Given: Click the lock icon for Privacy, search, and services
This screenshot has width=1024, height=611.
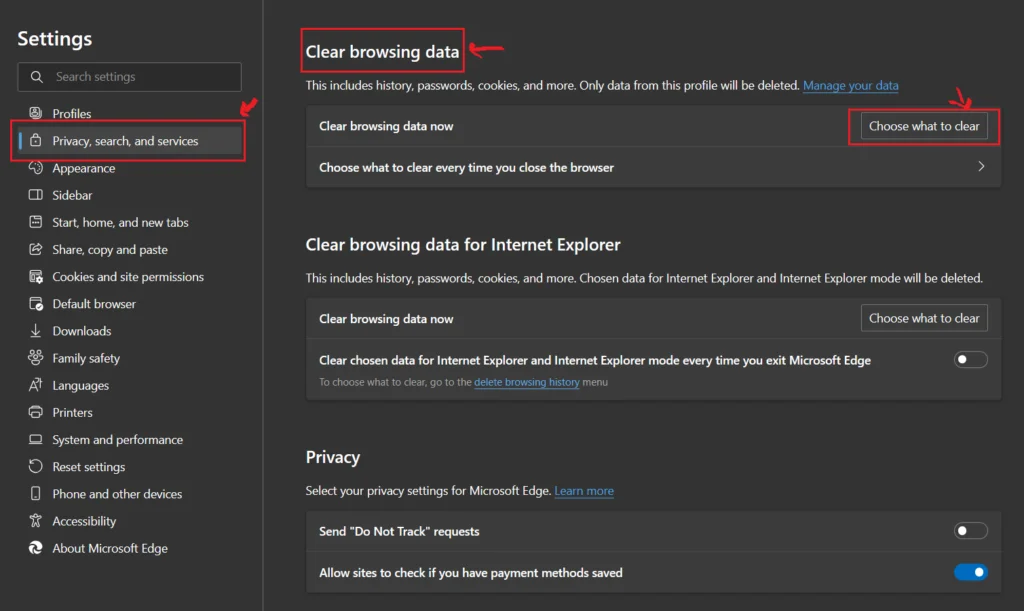Looking at the screenshot, I should pyautogui.click(x=36, y=140).
